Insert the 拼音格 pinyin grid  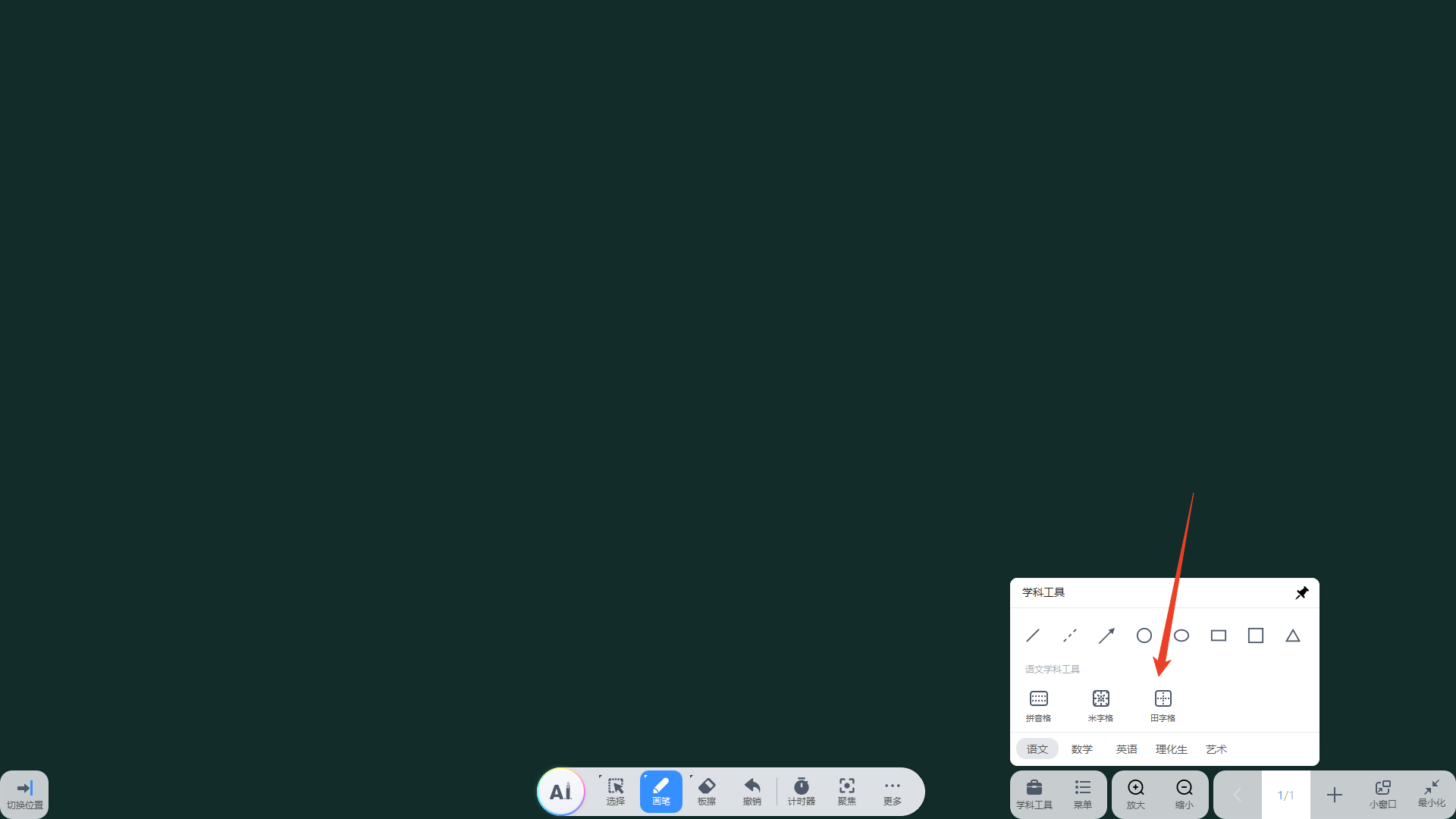[1038, 704]
